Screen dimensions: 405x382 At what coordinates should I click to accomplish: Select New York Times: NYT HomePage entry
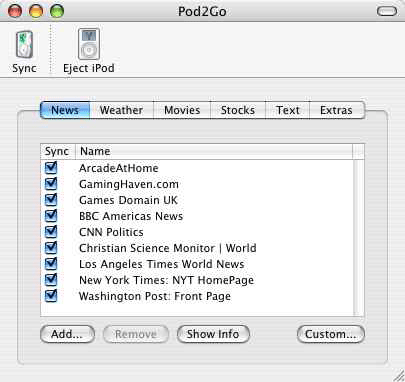(166, 280)
